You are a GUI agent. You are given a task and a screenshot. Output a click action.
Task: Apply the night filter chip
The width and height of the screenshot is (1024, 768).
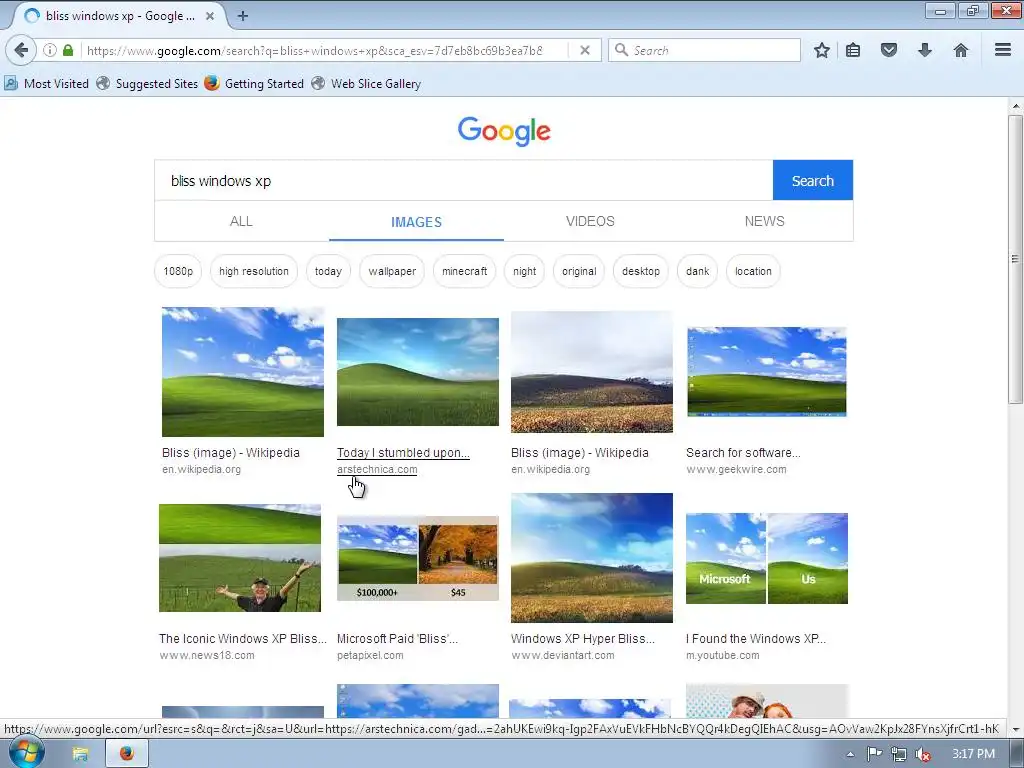[x=524, y=271]
